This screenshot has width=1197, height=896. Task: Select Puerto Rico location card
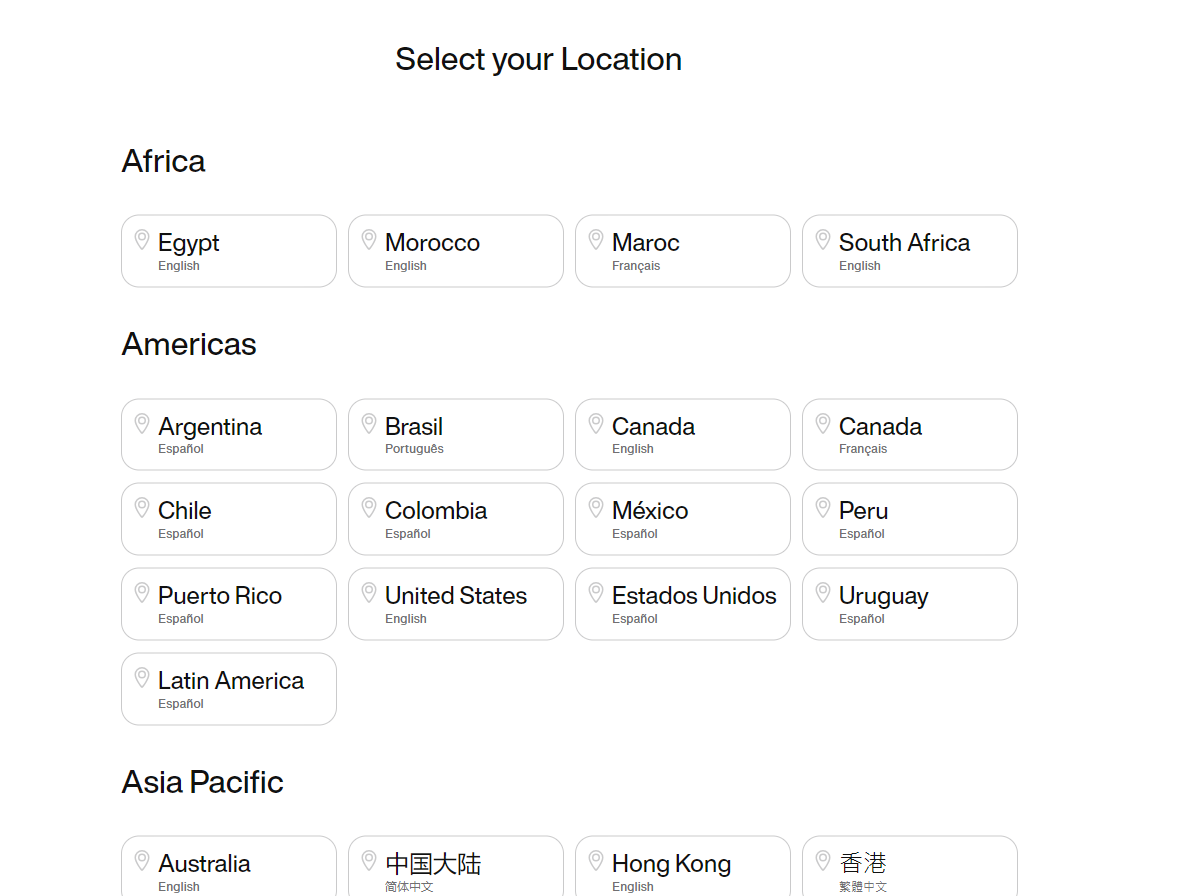(228, 604)
